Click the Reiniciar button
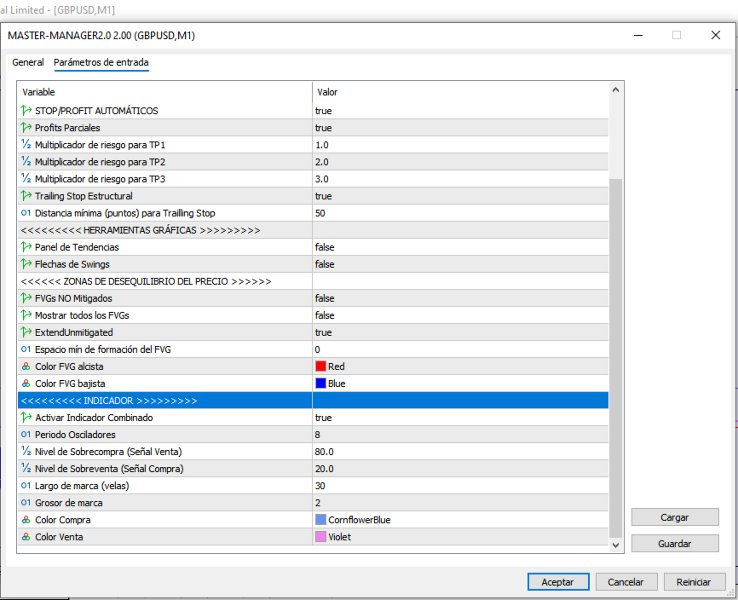This screenshot has width=738, height=600. [x=694, y=582]
